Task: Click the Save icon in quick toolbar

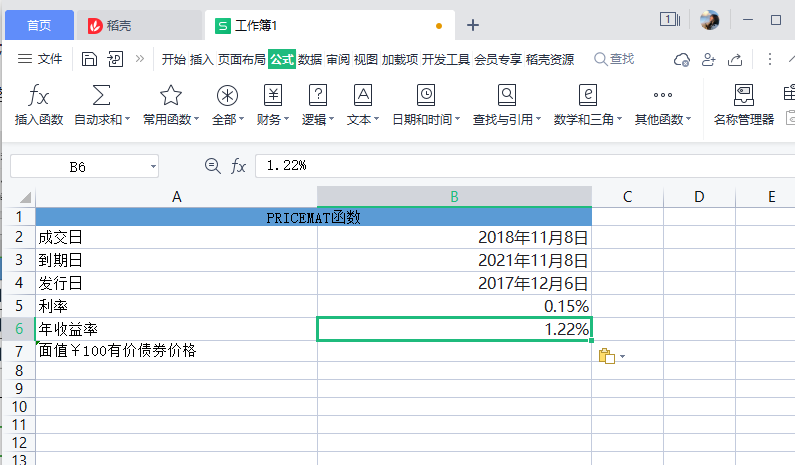Action: tap(89, 59)
